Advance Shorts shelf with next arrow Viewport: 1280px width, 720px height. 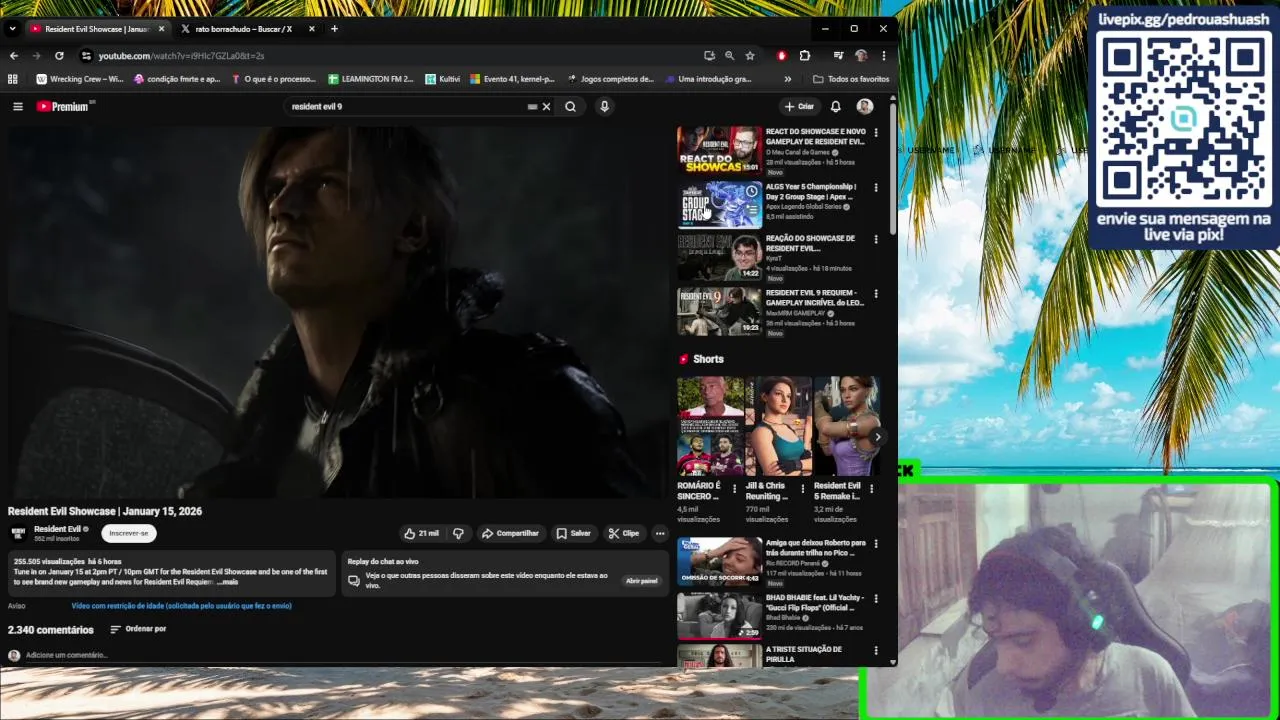877,437
